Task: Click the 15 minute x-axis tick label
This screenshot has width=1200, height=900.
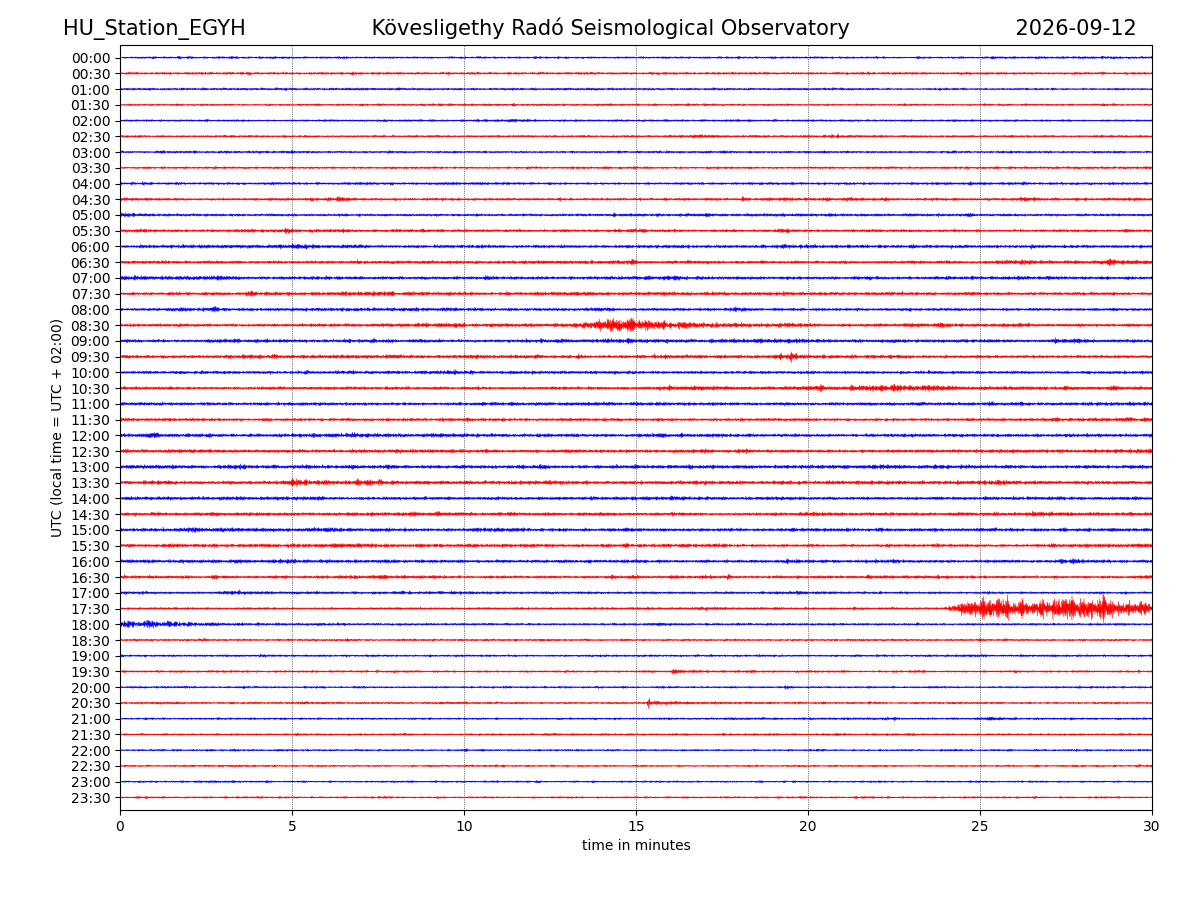Action: point(636,827)
